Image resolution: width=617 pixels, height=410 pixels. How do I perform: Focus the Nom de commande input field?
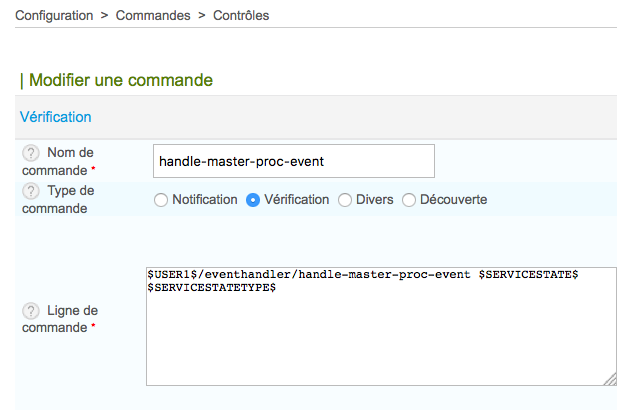click(294, 161)
